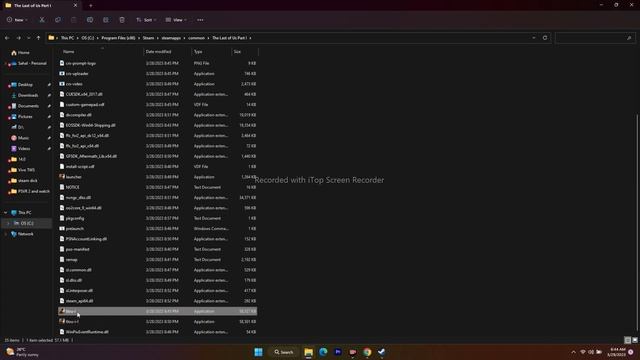This screenshot has height=360, width=640.
Task: Collapse the This PC tree node
Action: point(6,213)
